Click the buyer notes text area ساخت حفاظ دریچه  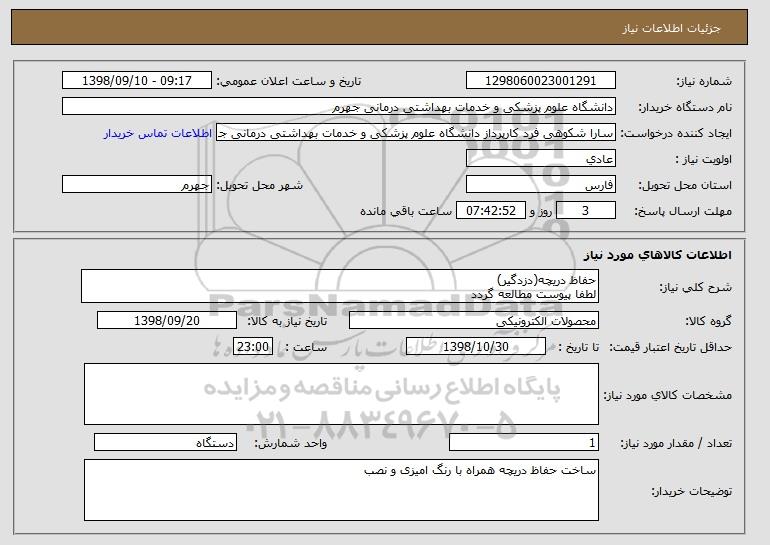click(341, 490)
